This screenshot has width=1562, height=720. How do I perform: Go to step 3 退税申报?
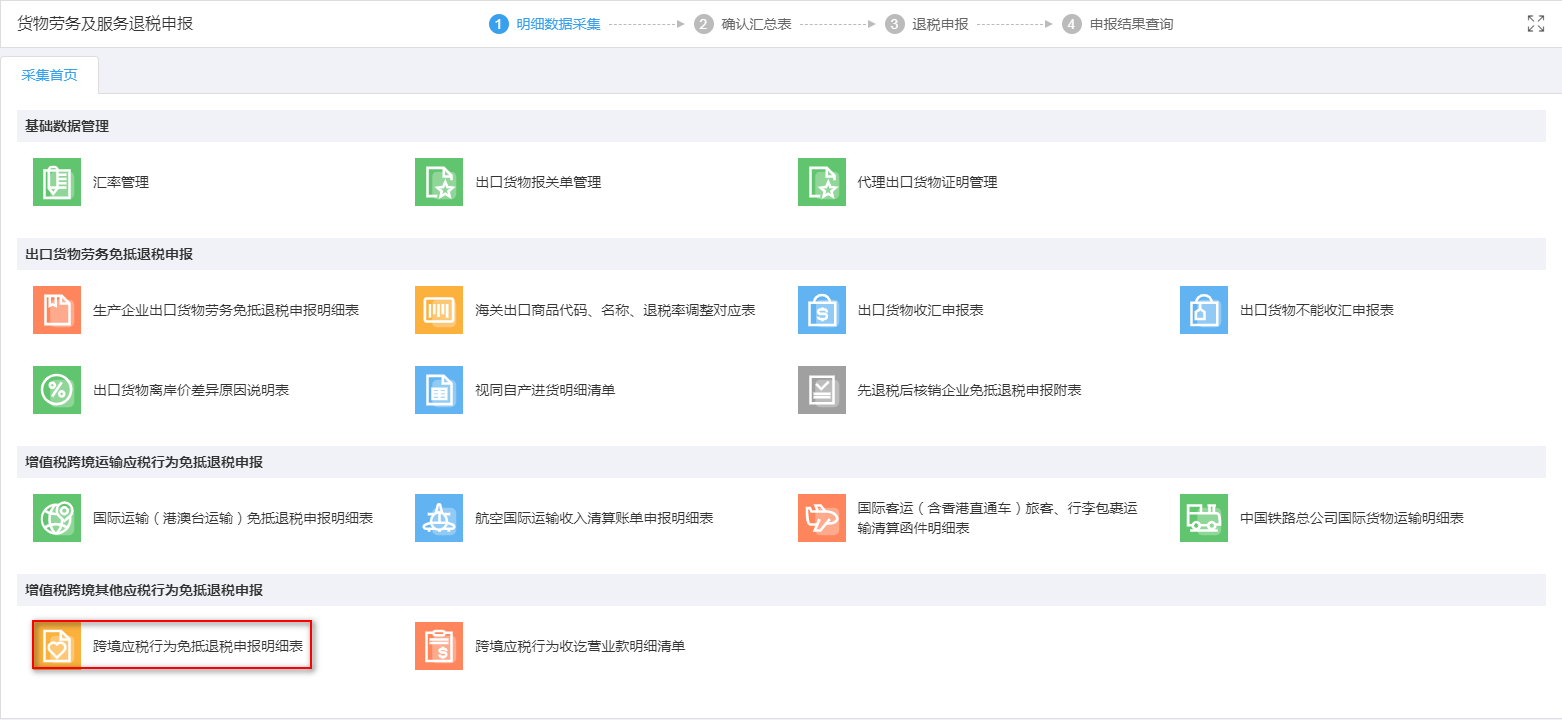(x=927, y=24)
